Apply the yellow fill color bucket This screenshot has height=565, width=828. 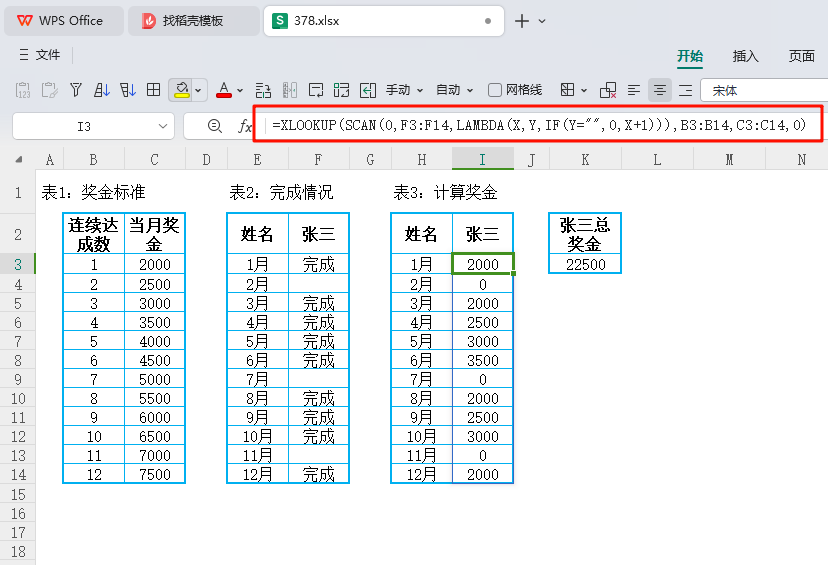181,90
